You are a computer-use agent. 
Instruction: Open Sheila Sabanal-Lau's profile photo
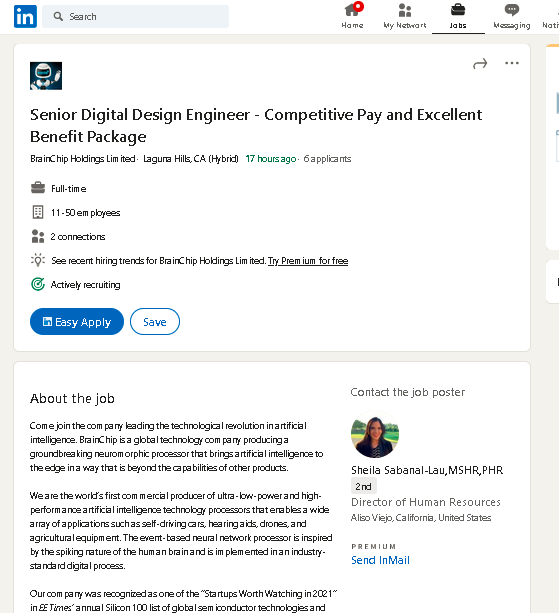point(375,434)
